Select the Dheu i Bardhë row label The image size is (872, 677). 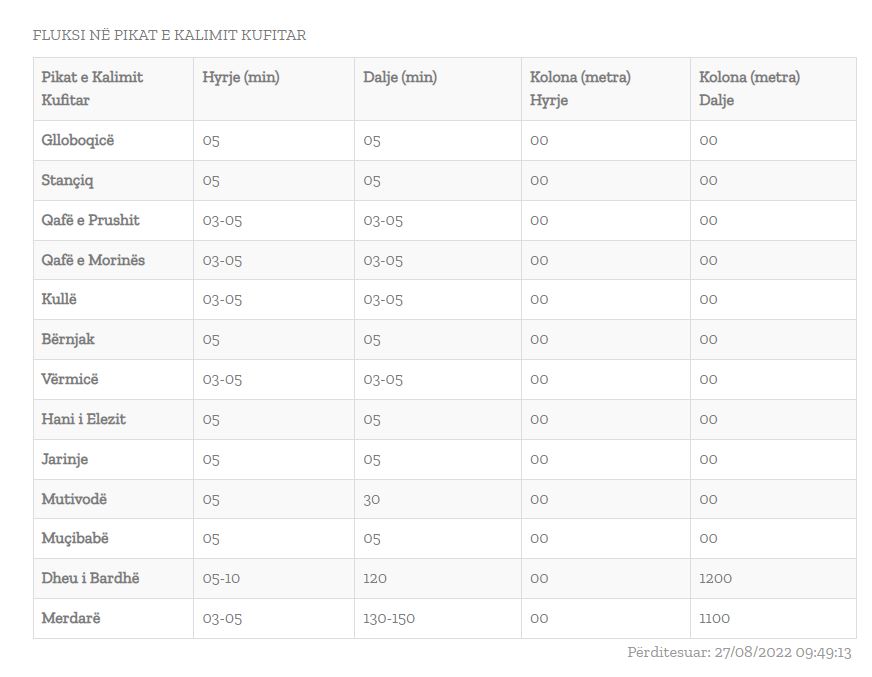[90, 578]
